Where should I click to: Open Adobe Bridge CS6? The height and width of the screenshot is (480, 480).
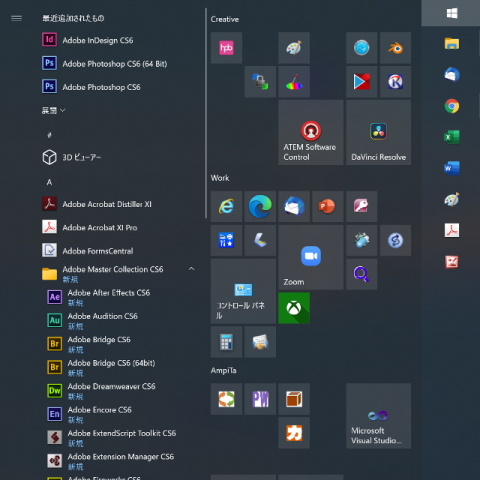(120, 344)
